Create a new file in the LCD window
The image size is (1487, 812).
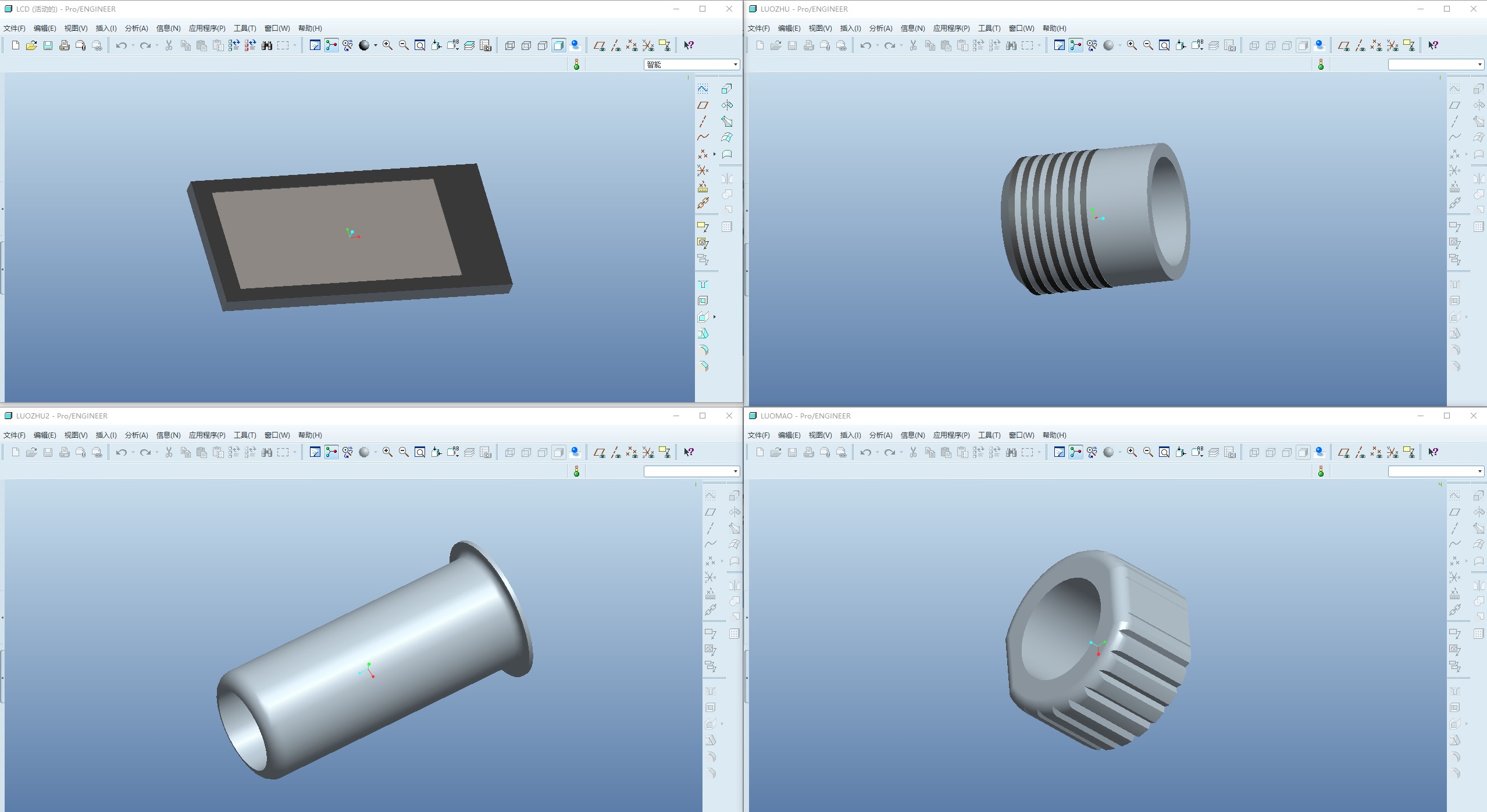[x=16, y=45]
